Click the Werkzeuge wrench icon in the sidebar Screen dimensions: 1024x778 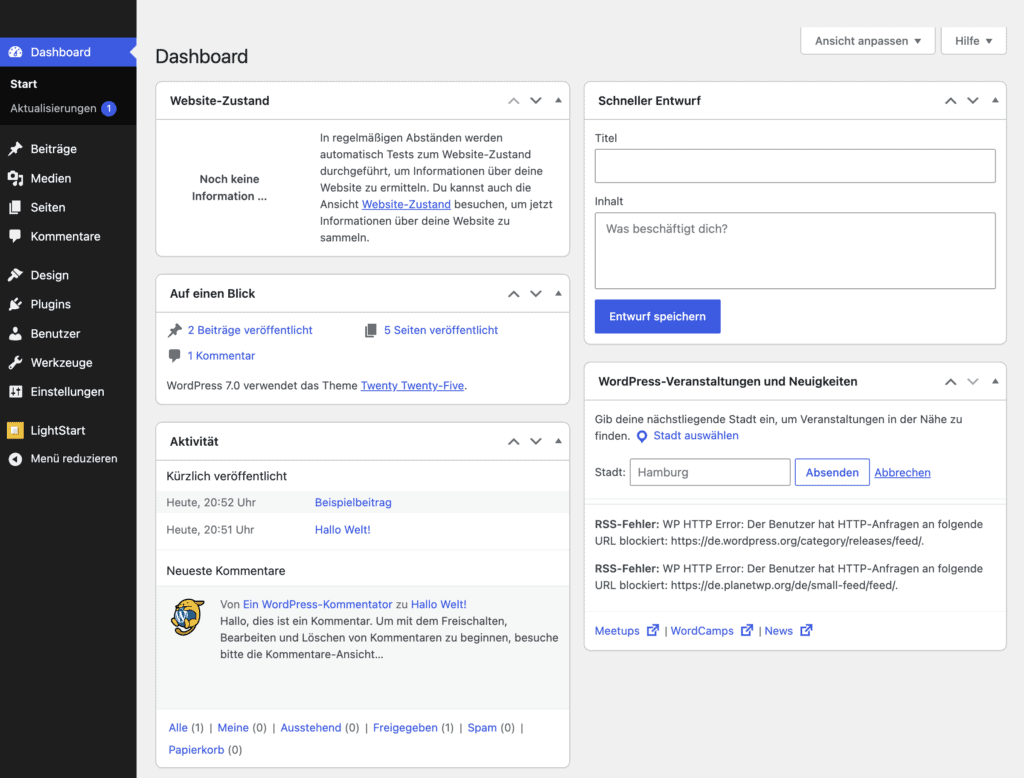point(15,363)
